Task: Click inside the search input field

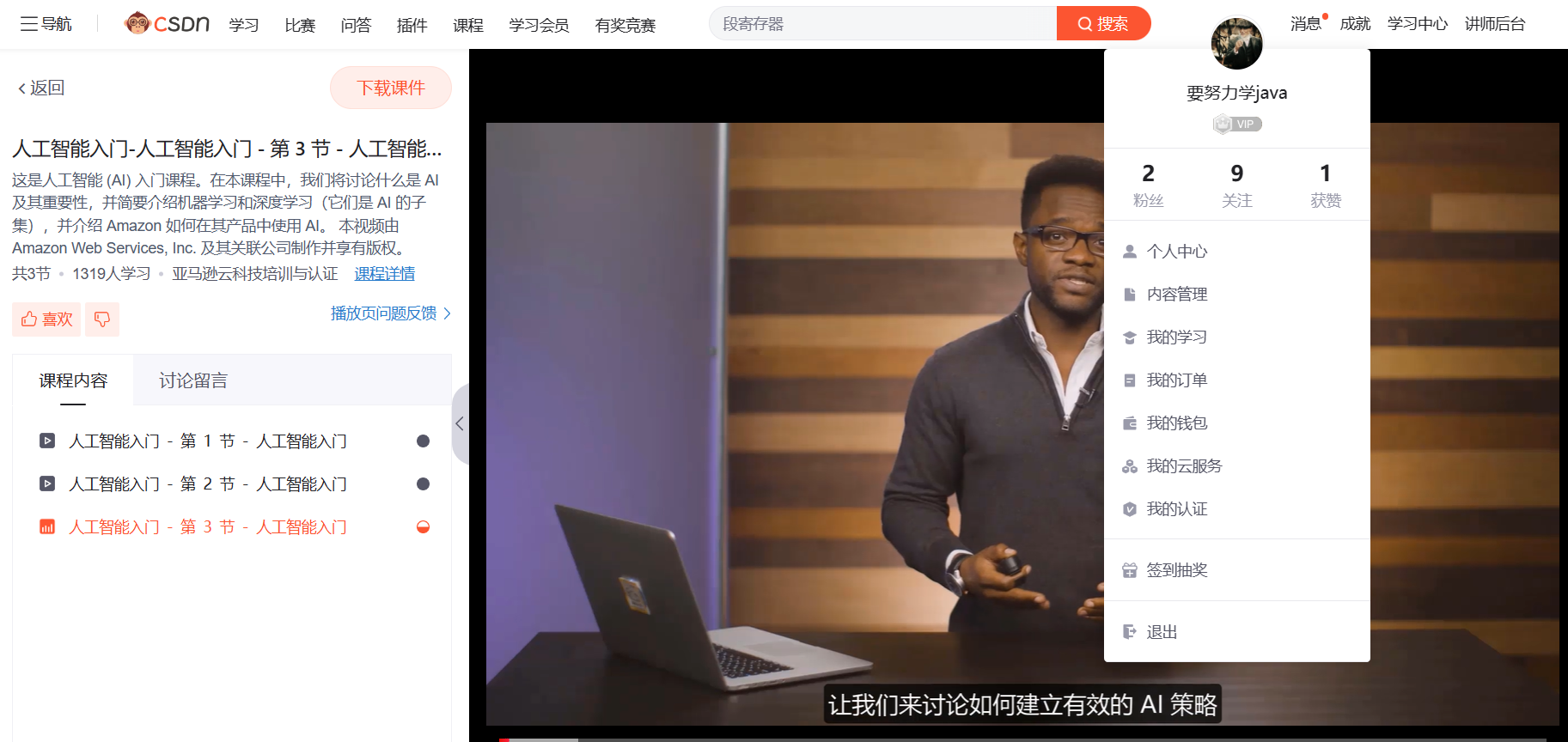Action: point(883,24)
